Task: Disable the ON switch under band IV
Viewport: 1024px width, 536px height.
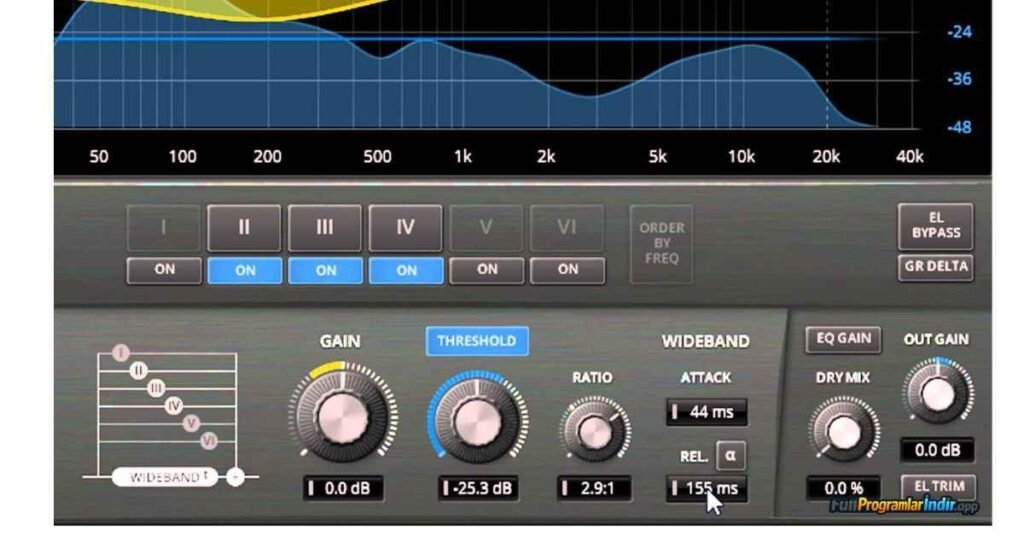Action: tap(405, 270)
